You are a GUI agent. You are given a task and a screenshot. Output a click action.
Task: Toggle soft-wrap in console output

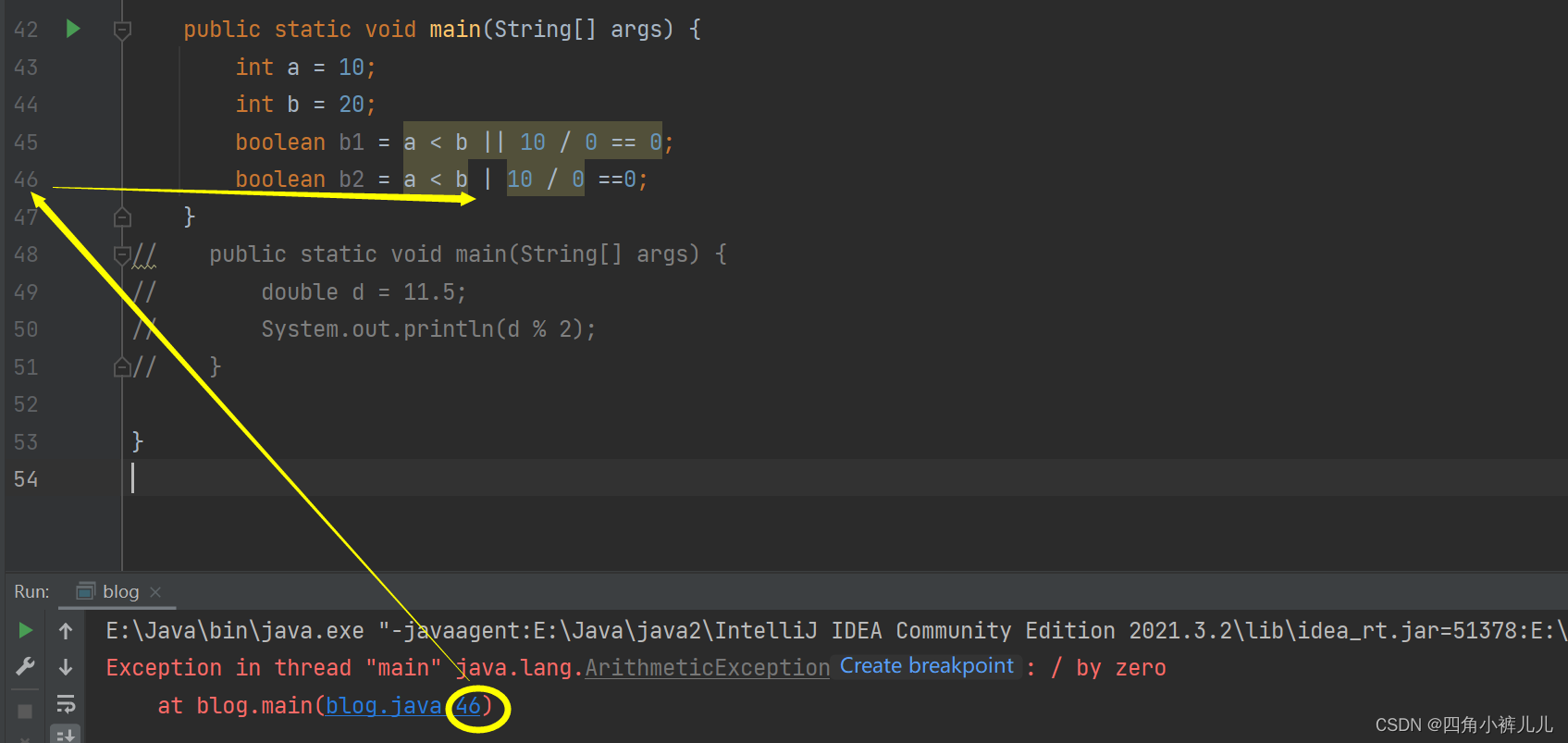click(66, 704)
